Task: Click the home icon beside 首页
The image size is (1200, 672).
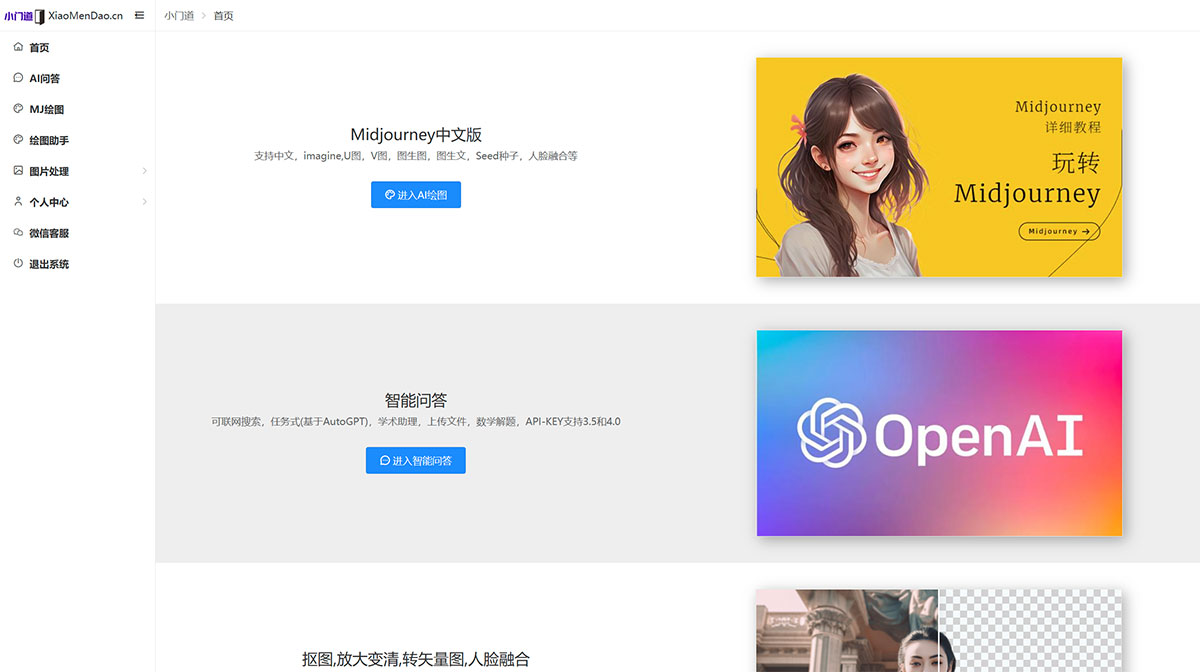Action: [x=18, y=47]
